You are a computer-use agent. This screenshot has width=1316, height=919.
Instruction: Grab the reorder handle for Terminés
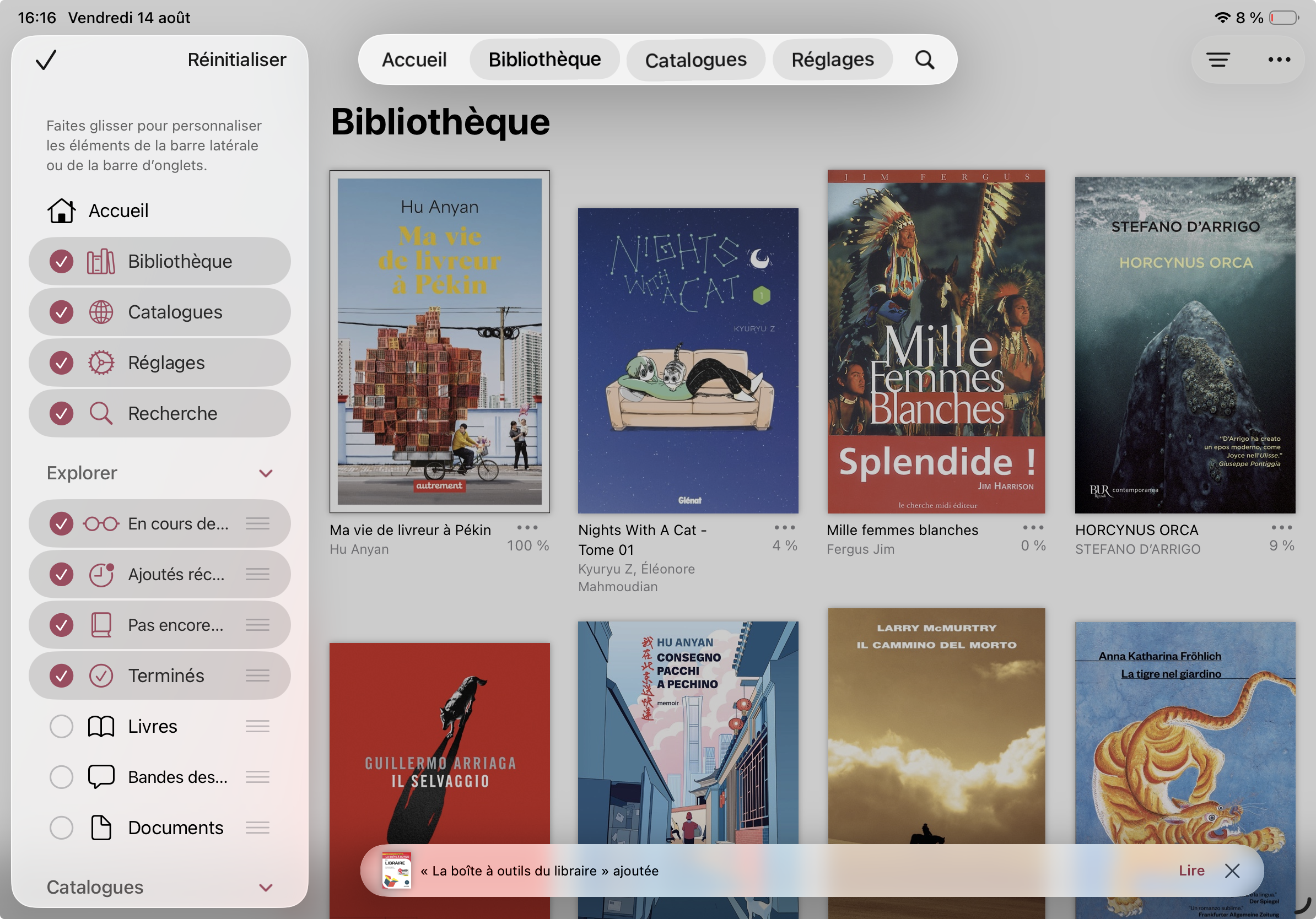tap(258, 675)
